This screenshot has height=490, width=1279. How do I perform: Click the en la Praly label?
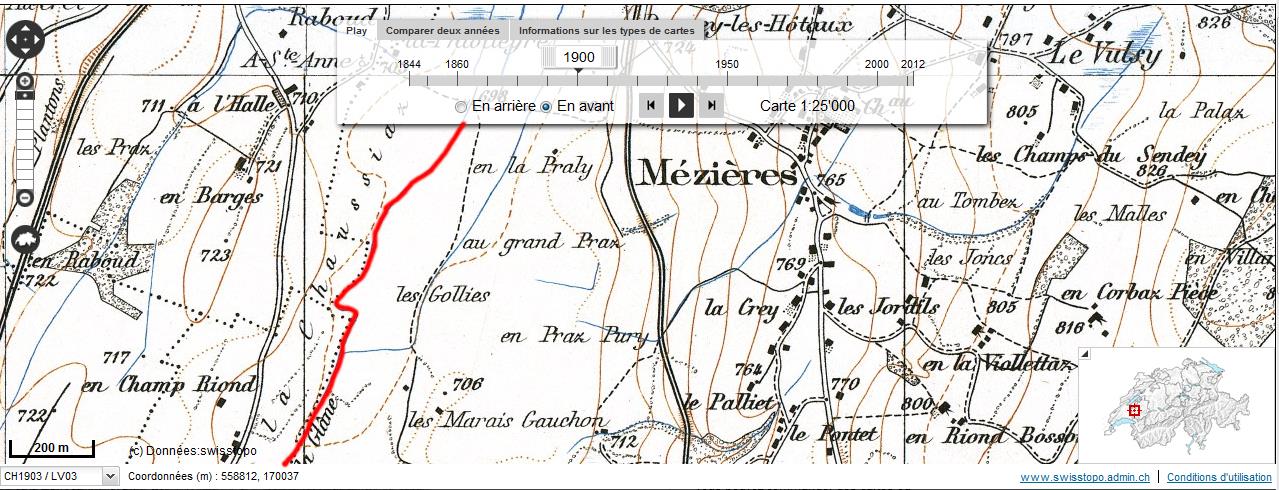click(x=531, y=167)
